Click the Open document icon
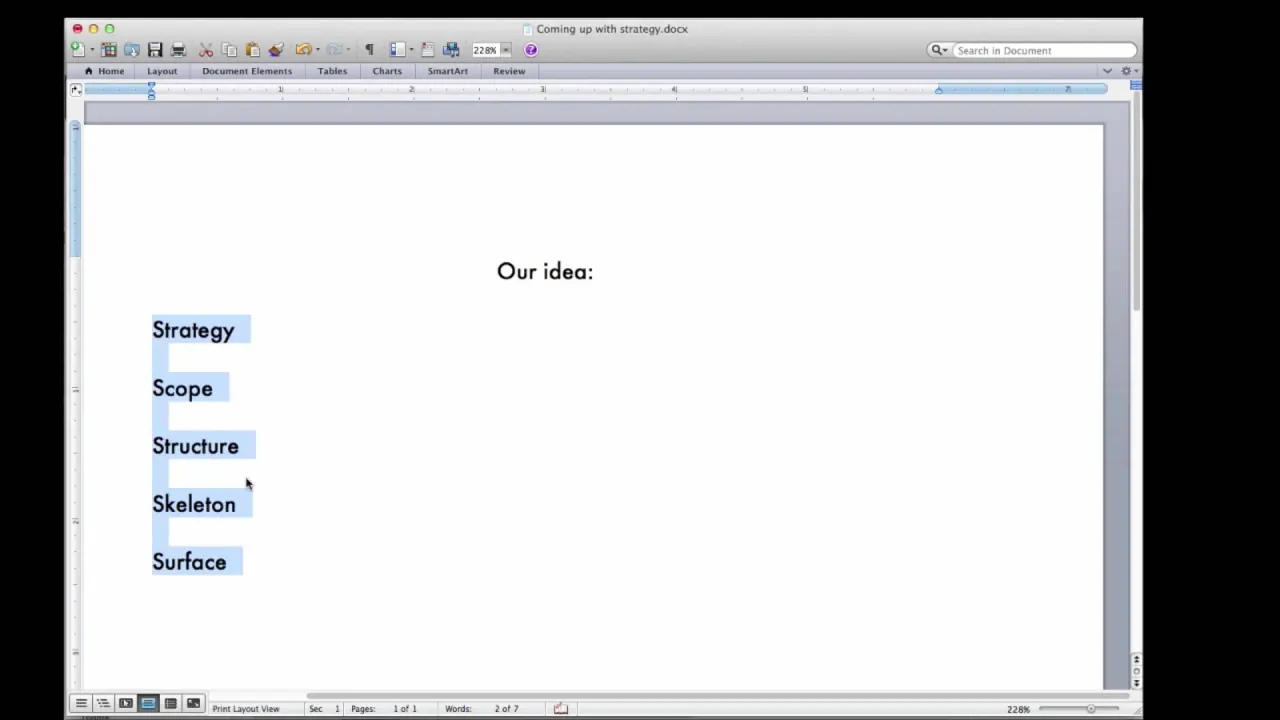Screen dimensions: 1280x720 131,50
